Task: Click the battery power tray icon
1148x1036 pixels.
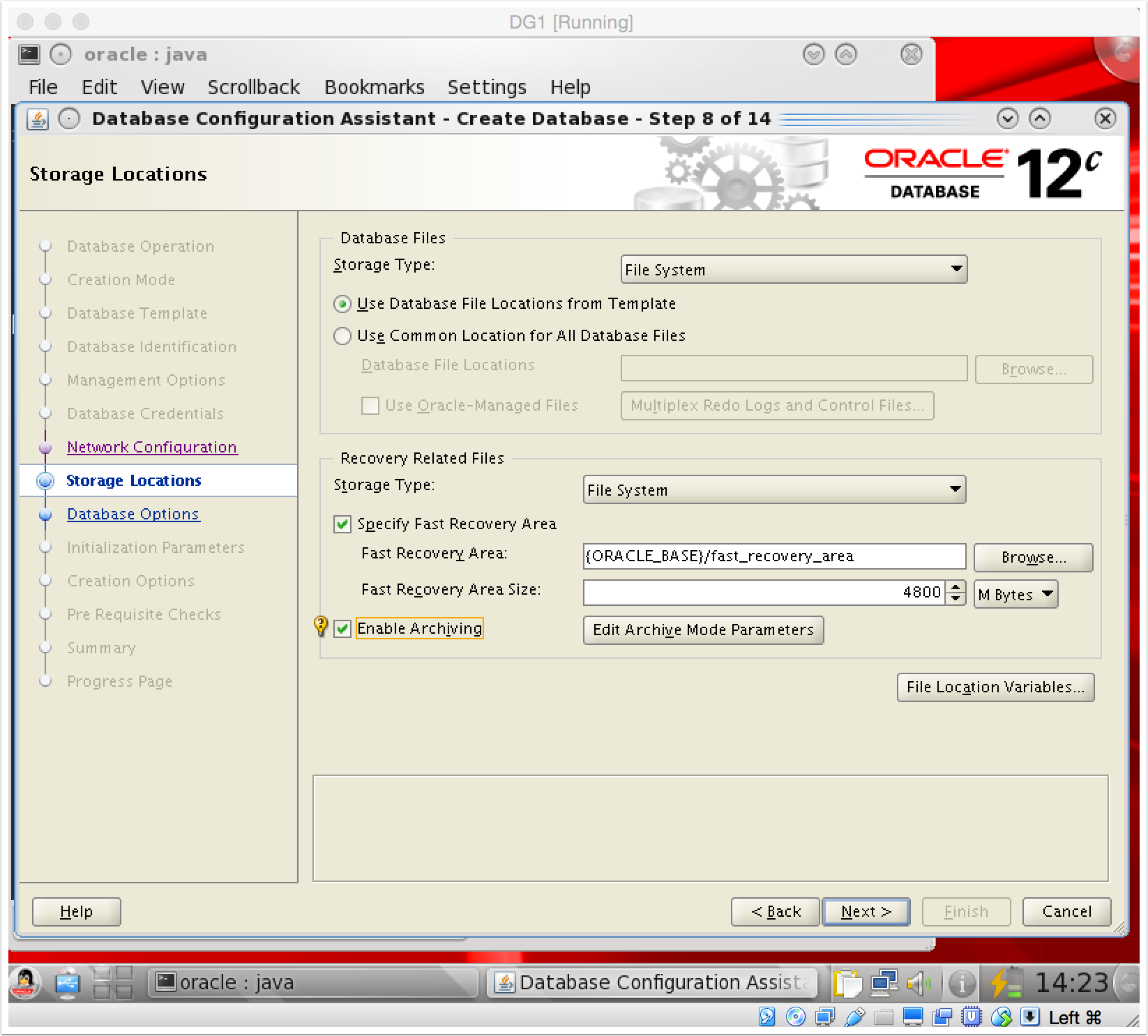Action: tap(1005, 983)
